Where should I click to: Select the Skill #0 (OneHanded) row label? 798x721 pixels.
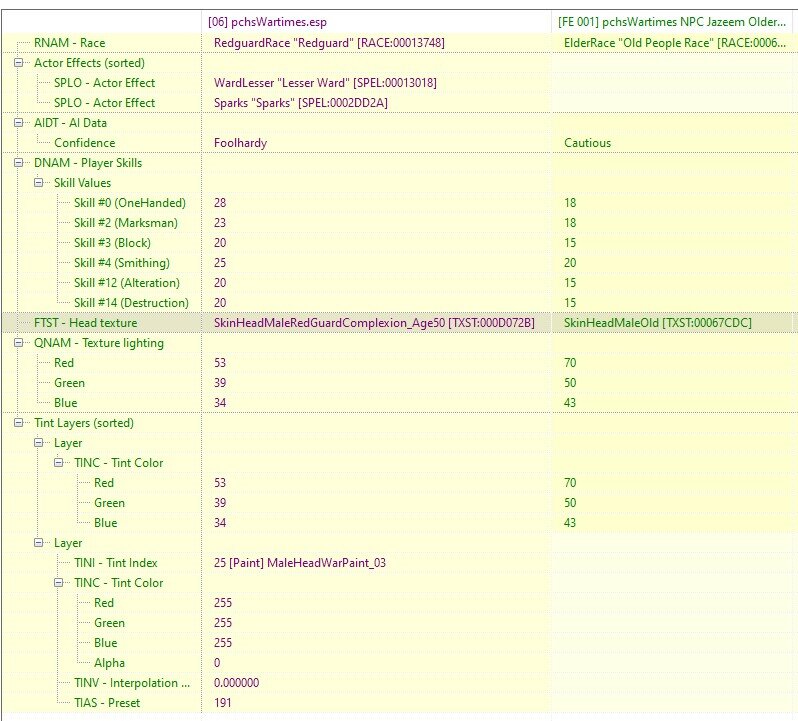(130, 203)
